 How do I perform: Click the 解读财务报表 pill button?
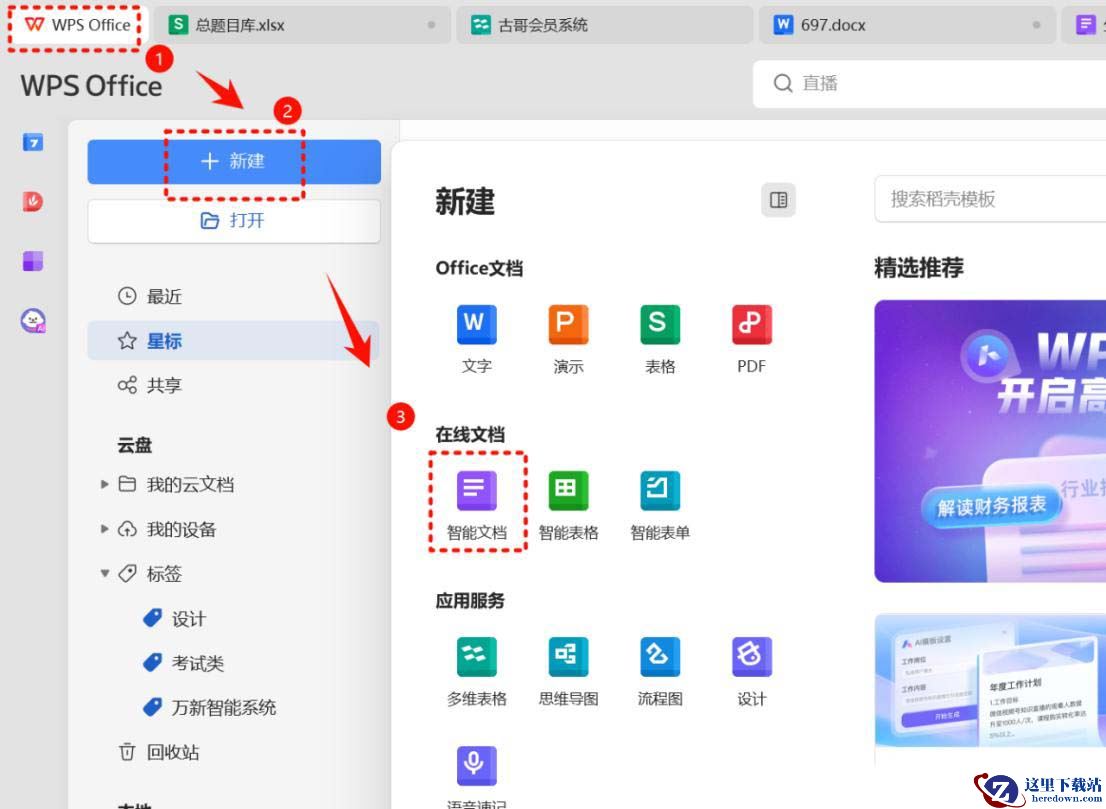click(991, 506)
